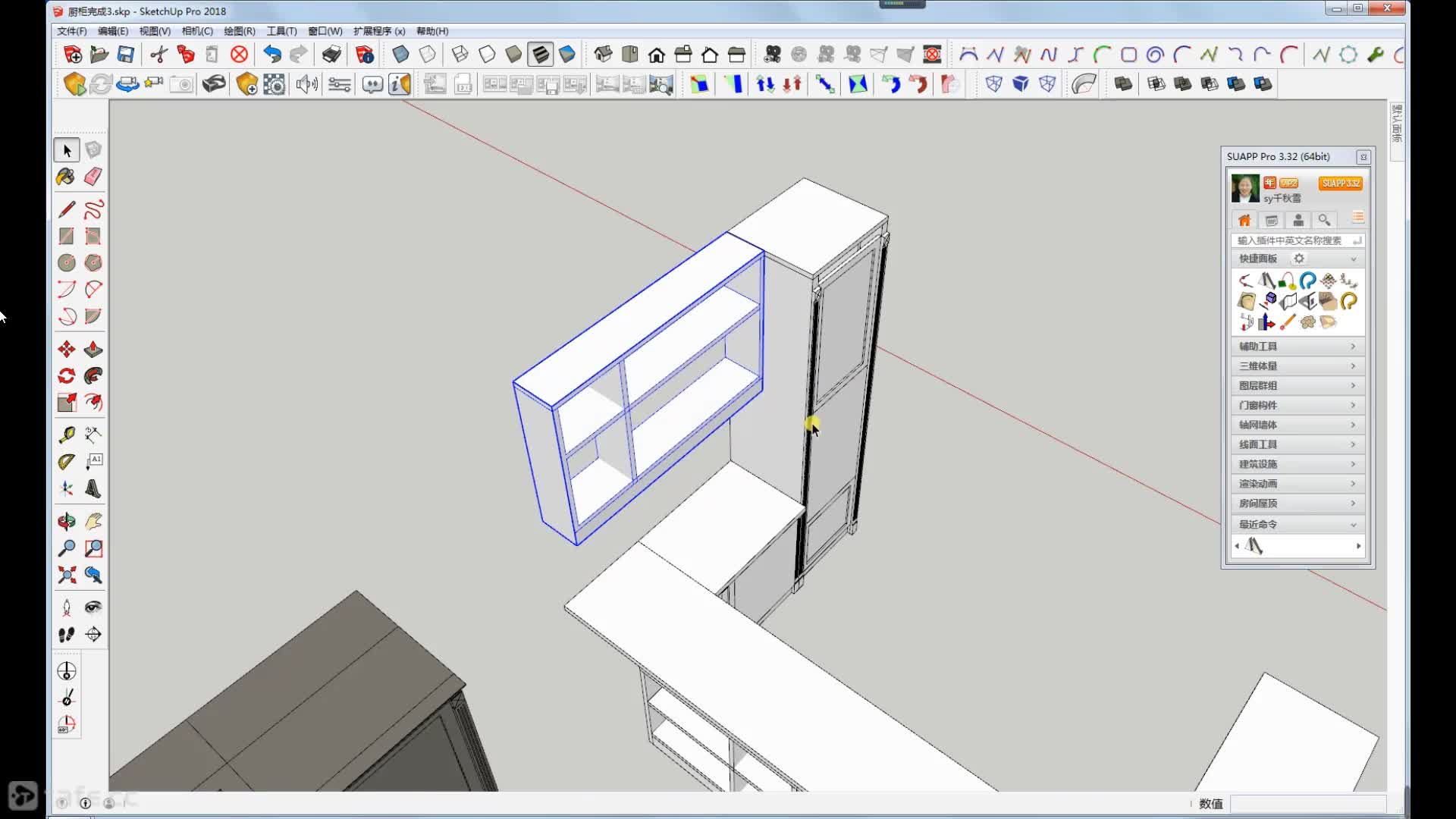Click the Cut scissors icon

point(158,54)
